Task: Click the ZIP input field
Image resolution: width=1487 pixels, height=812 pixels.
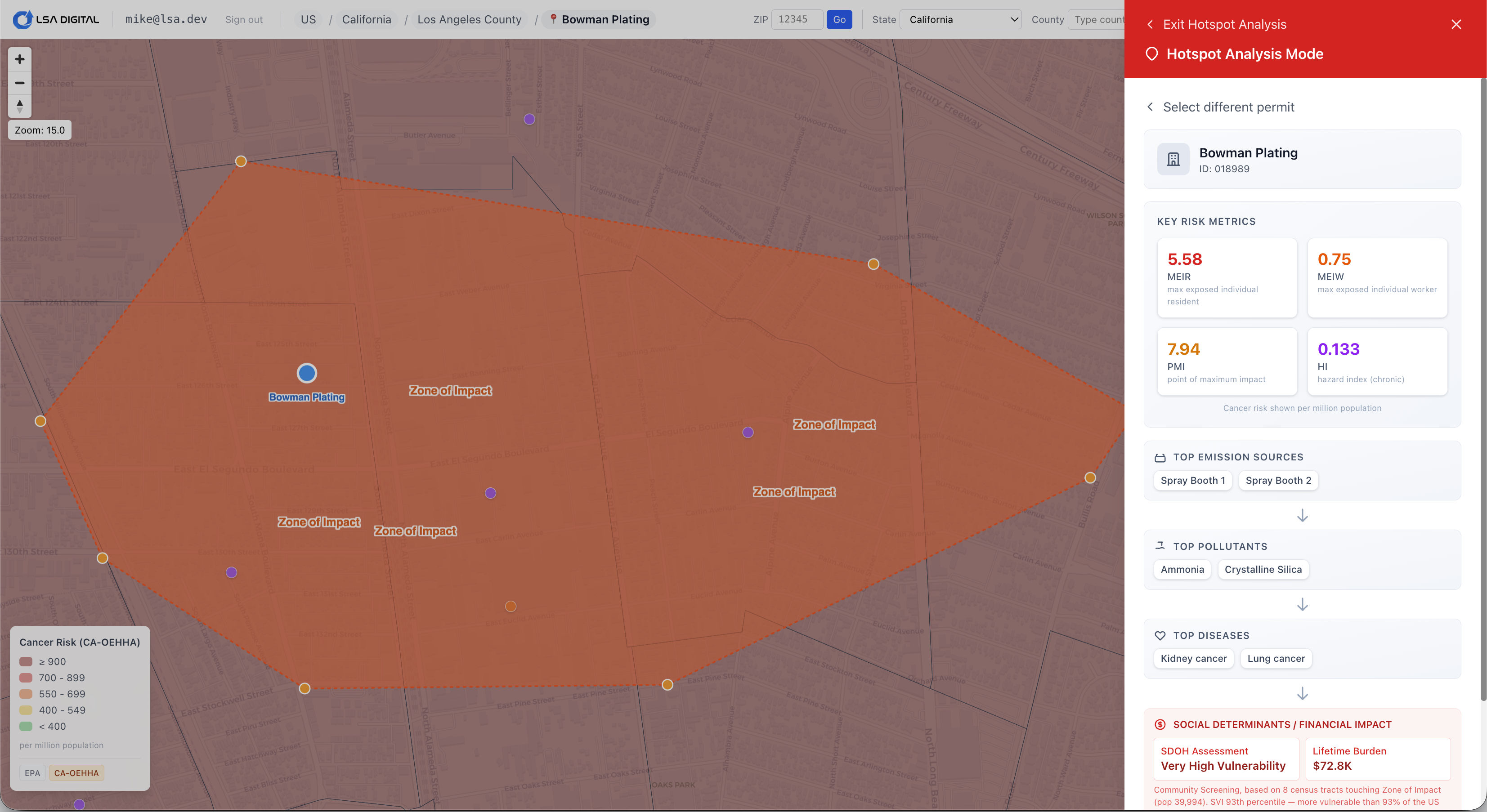Action: 797,20
